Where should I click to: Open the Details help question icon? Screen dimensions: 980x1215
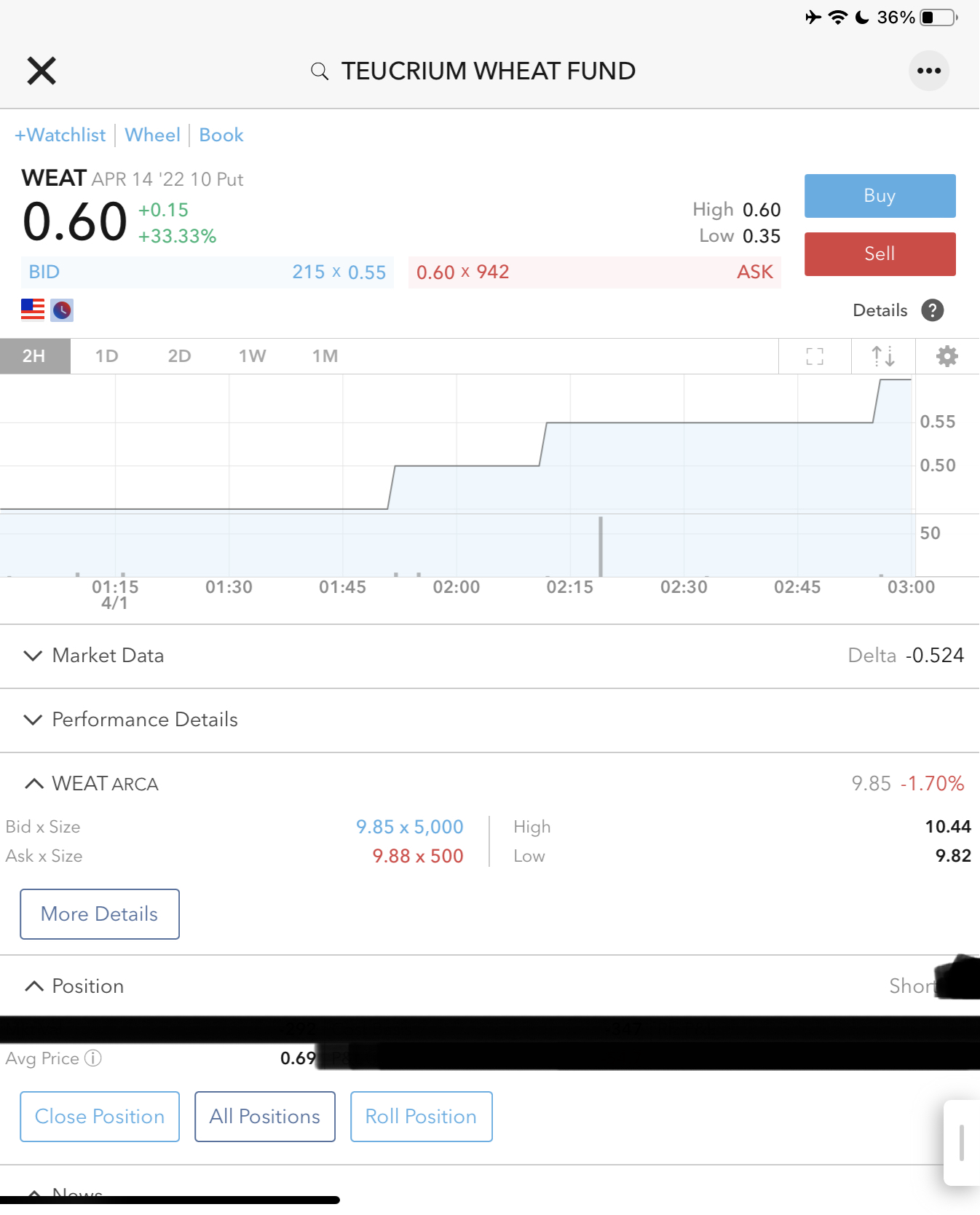pyautogui.click(x=932, y=310)
